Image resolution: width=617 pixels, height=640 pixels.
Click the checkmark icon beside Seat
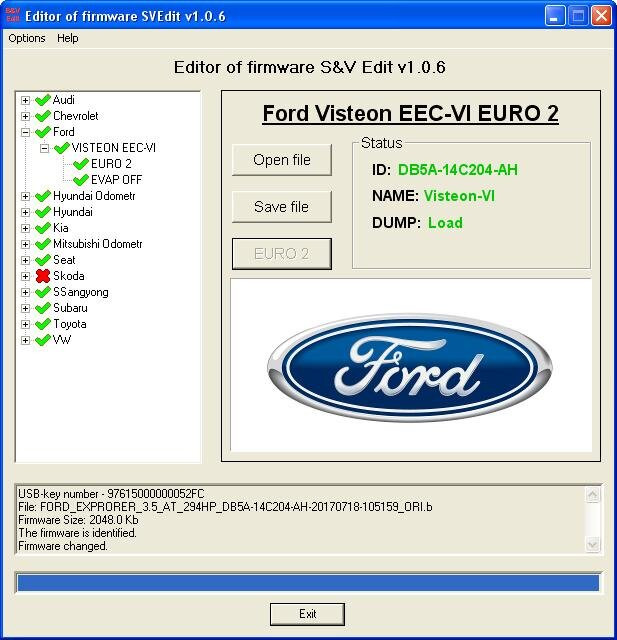(x=42, y=260)
